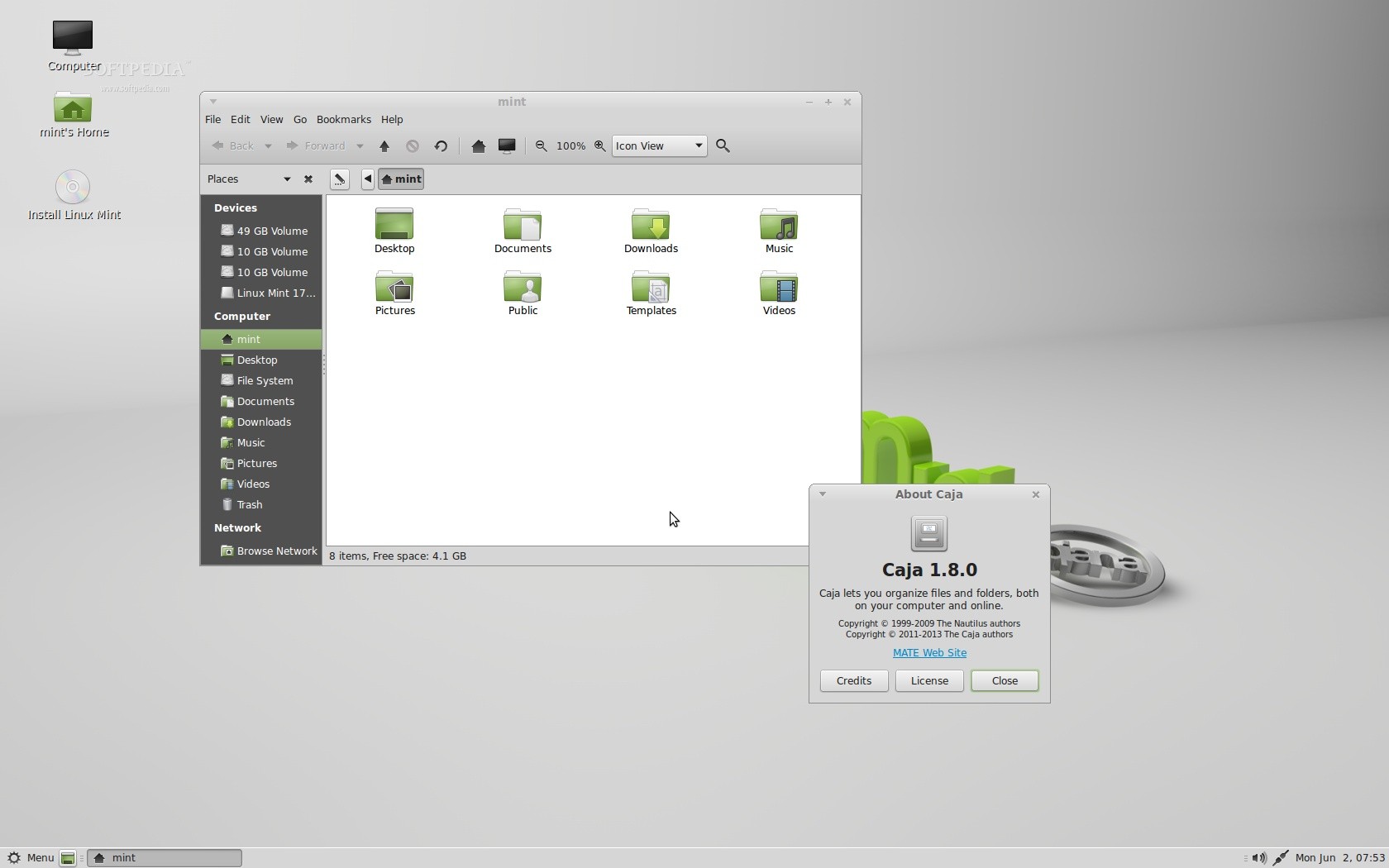Follow the MATE Web Site link
The image size is (1389, 868).
pos(929,653)
